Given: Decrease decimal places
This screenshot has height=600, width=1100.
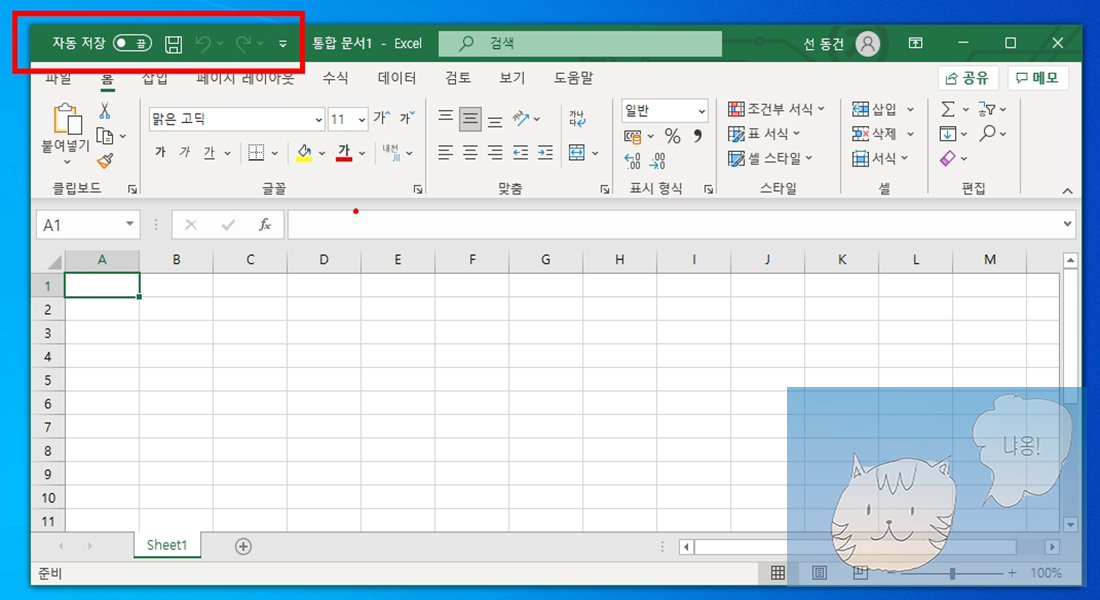Looking at the screenshot, I should click(x=657, y=161).
